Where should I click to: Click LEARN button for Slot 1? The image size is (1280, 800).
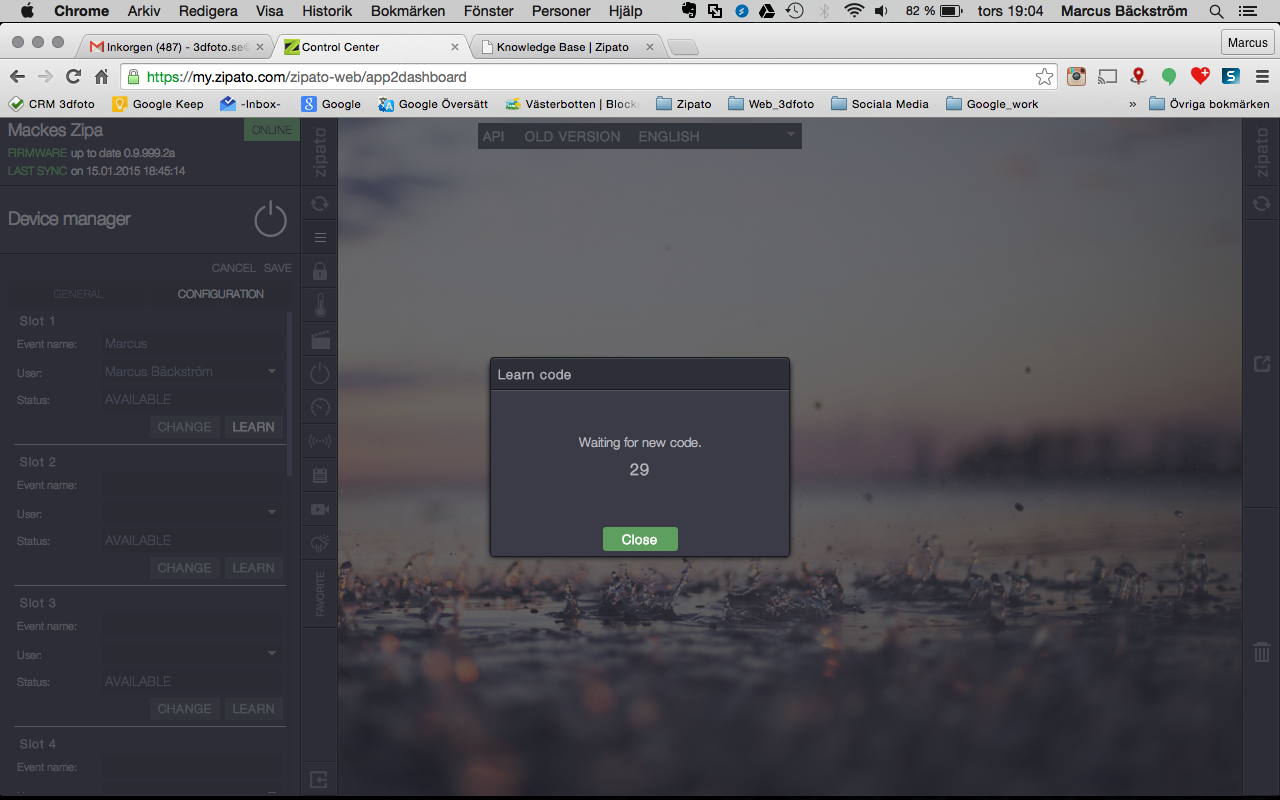253,427
